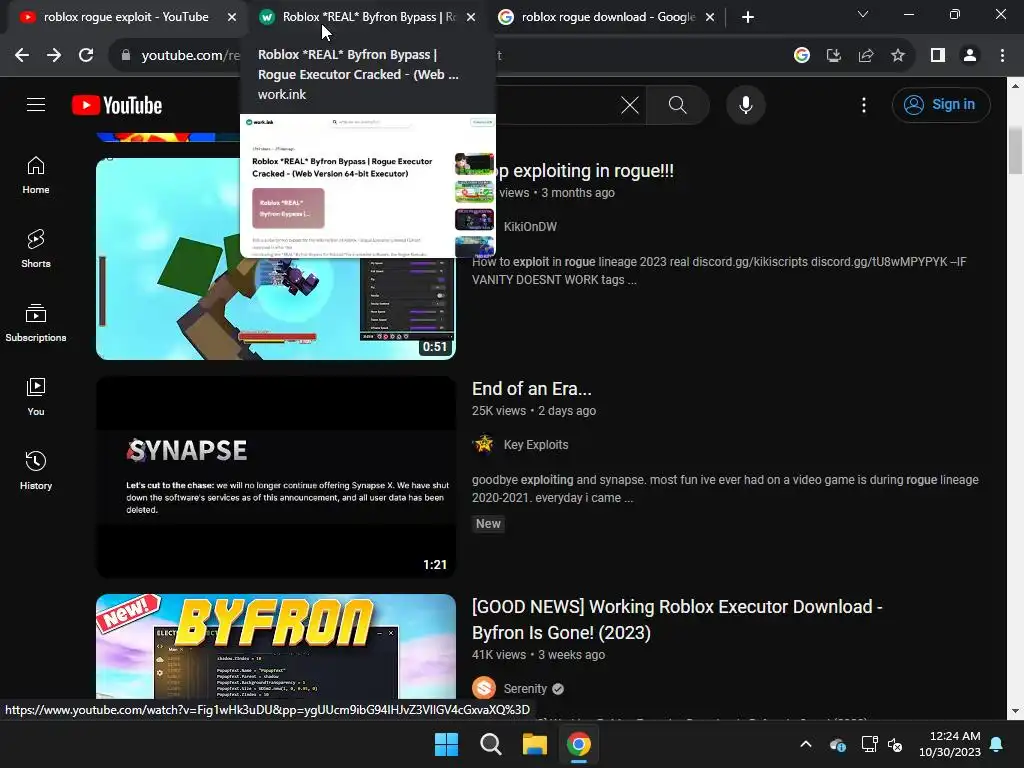Click the YouTube search magnifier button
The width and height of the screenshot is (1024, 768).
[x=677, y=104]
